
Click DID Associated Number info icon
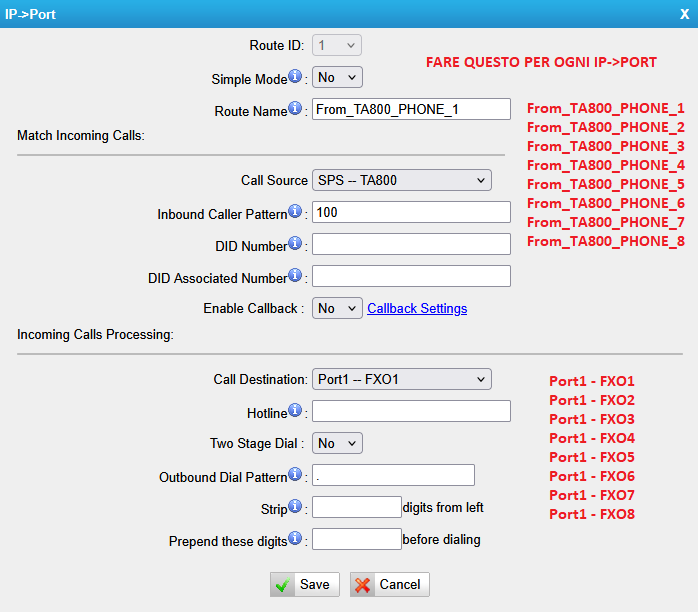click(296, 275)
